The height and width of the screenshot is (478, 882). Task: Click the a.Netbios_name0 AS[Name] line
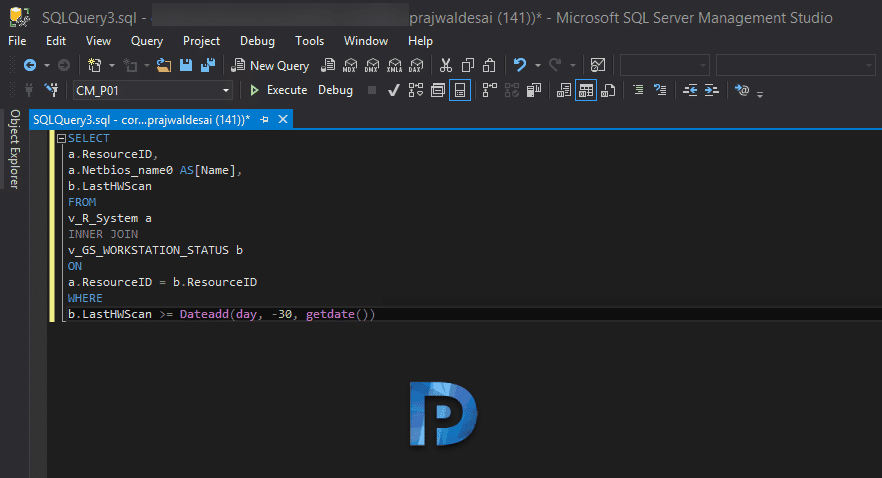155,170
